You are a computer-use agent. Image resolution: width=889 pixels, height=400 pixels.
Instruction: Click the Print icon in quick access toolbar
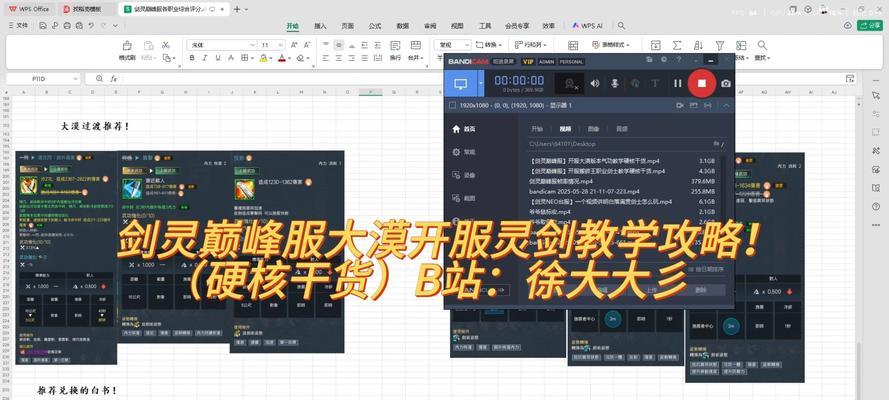[x=67, y=25]
